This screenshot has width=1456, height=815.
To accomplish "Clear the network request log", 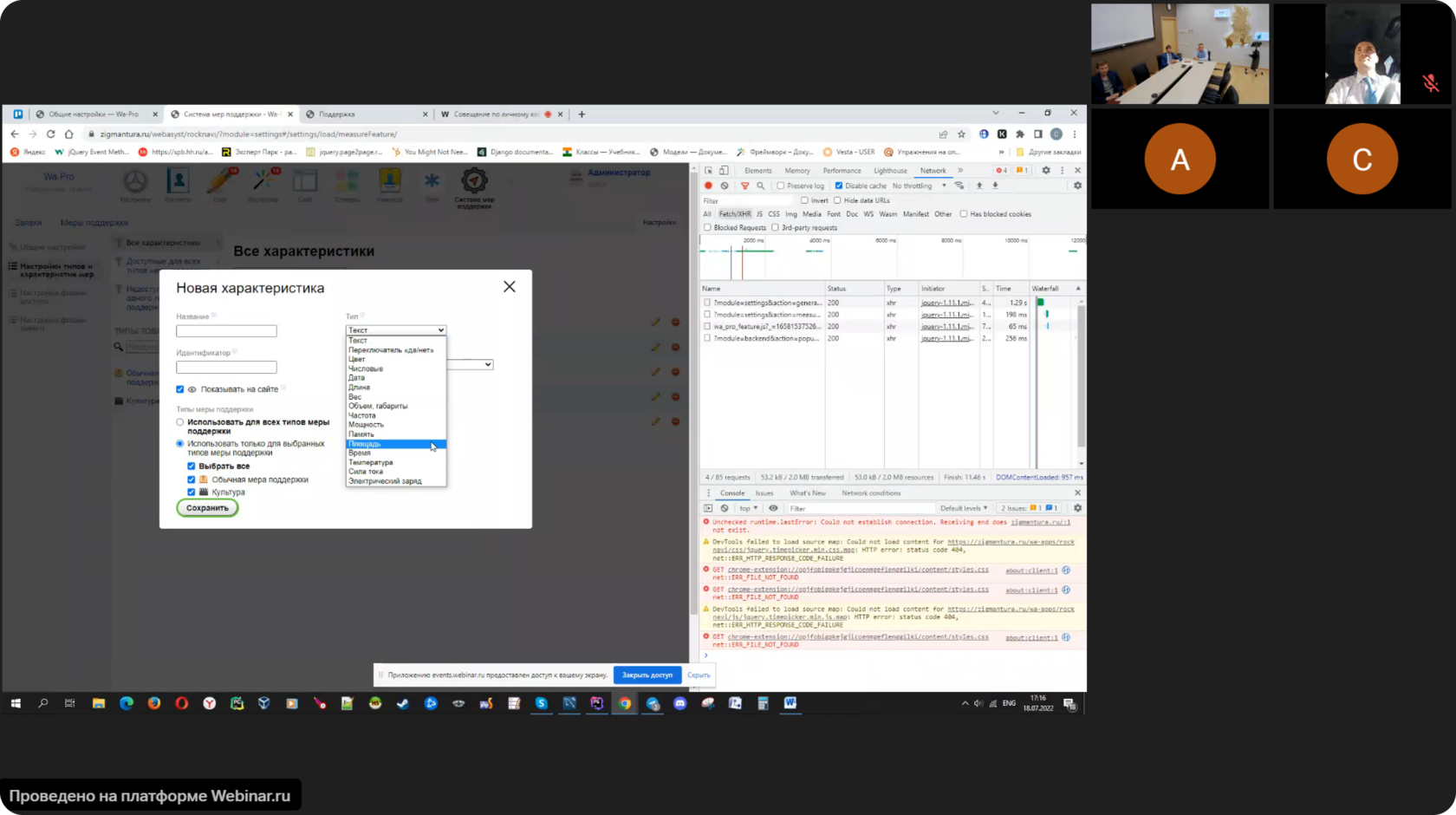I will (x=725, y=186).
